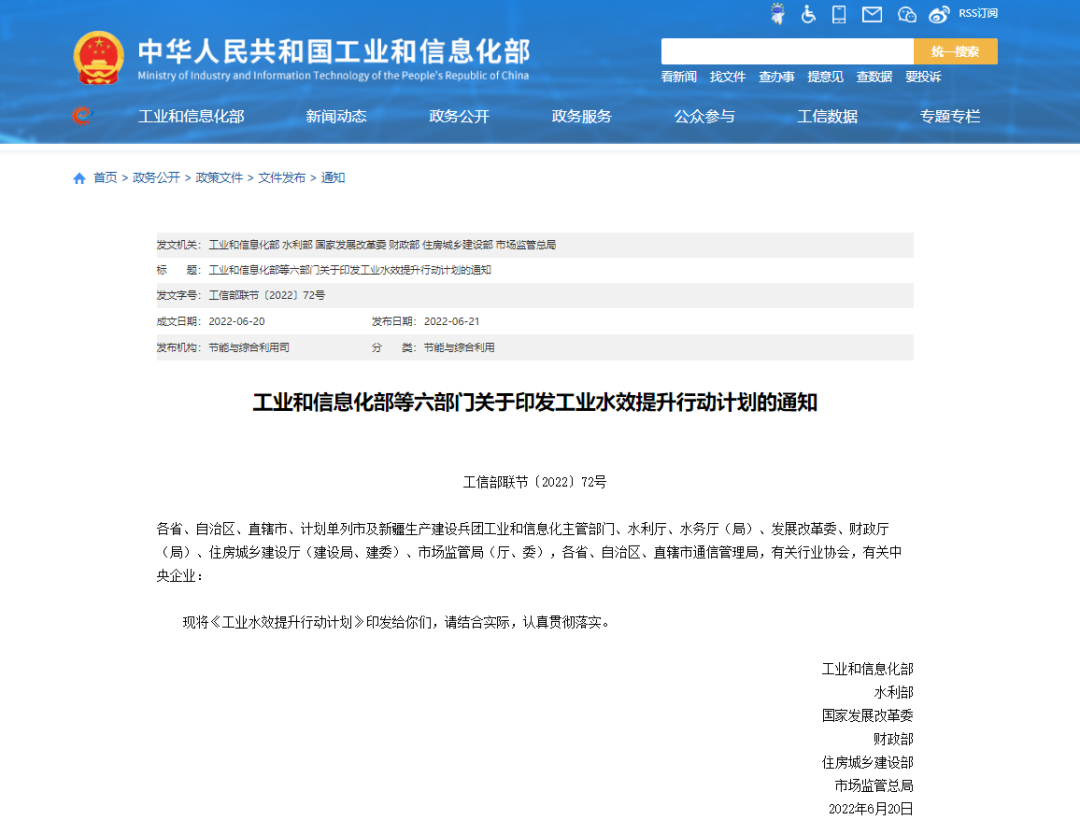Open the 工信数据 navigation item

point(827,116)
